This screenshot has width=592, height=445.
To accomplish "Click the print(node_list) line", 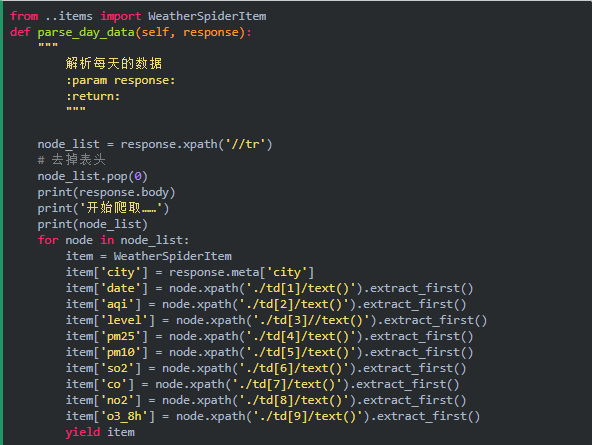I will [92, 224].
